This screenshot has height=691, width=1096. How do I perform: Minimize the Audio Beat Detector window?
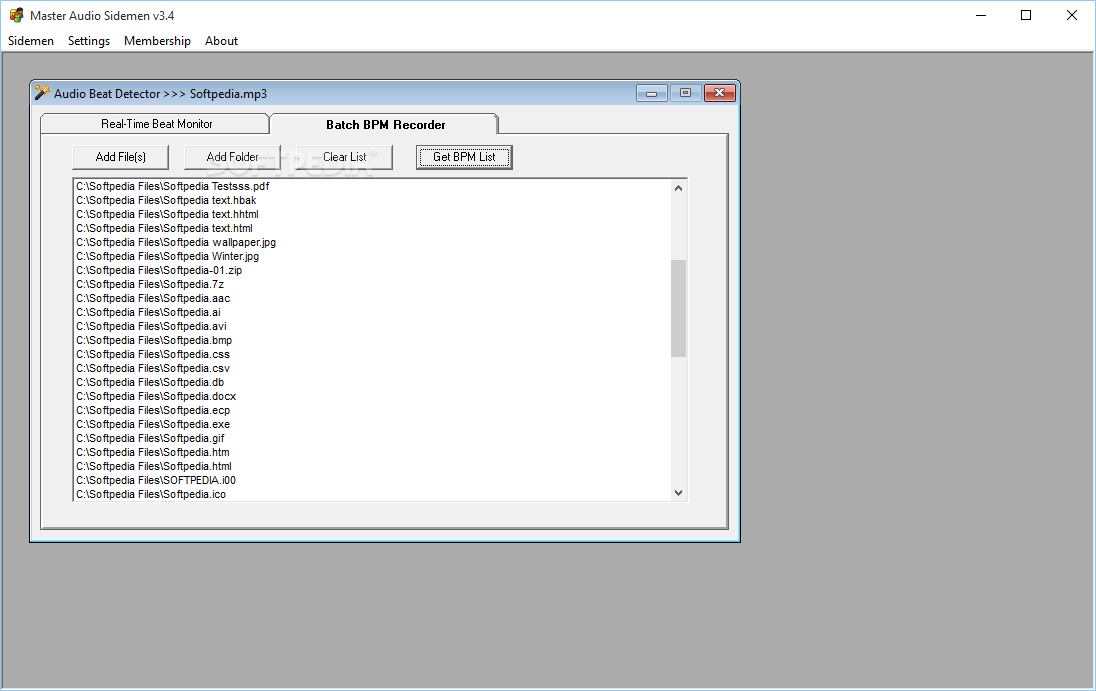[x=651, y=93]
